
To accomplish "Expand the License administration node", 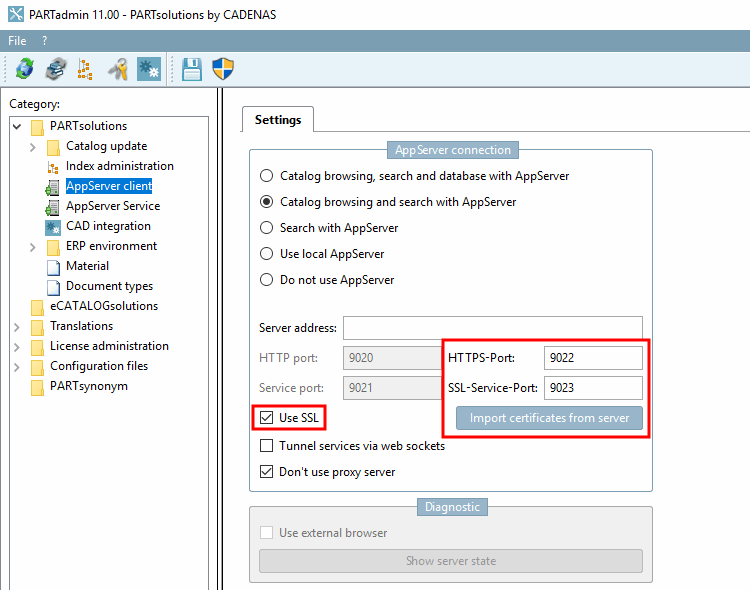I will 17,347.
